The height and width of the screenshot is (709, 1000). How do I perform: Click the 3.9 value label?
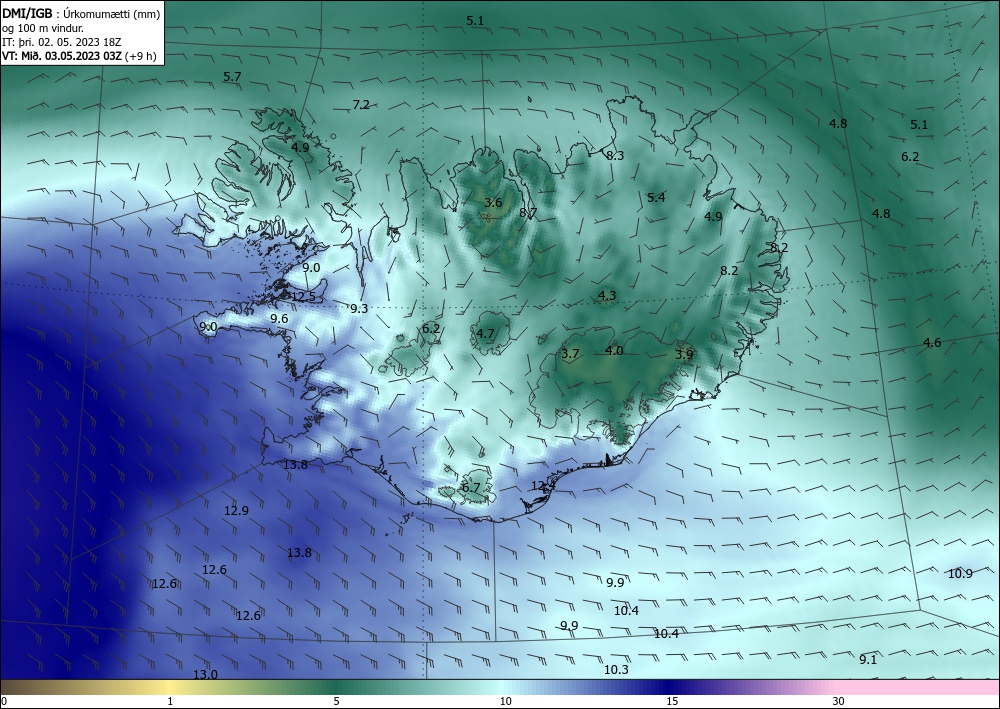point(684,354)
